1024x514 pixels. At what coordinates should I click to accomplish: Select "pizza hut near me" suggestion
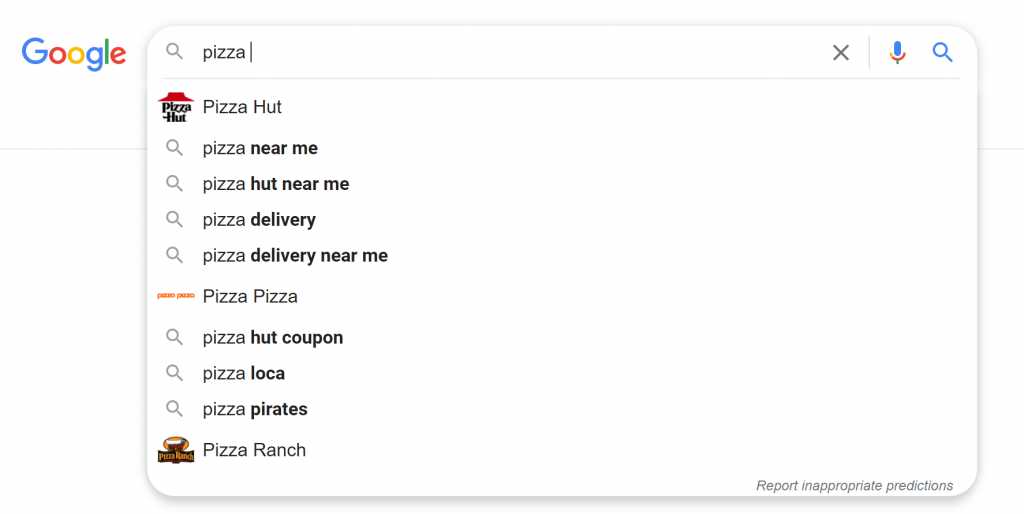pyautogui.click(x=562, y=184)
